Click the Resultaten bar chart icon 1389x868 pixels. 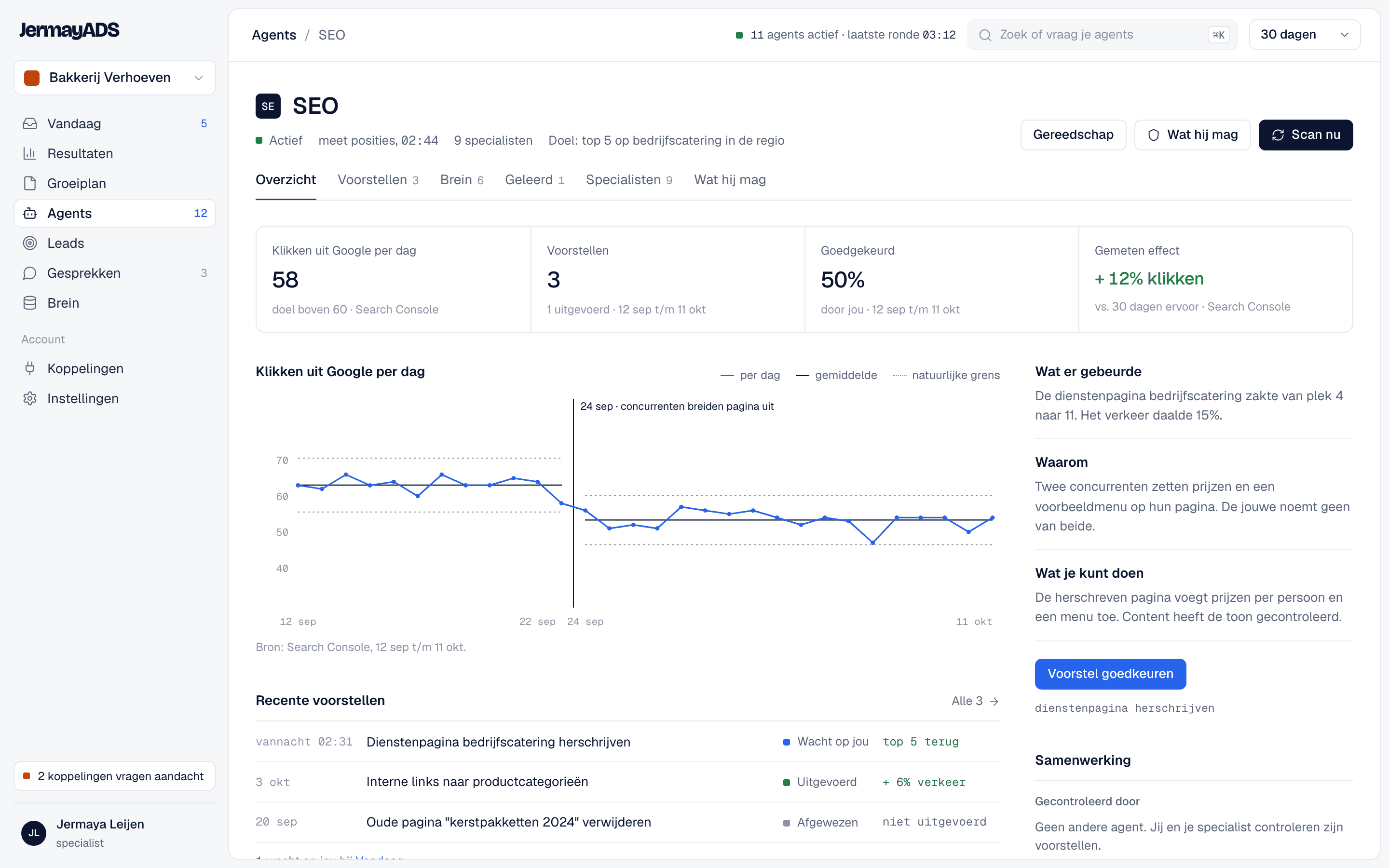pos(30,153)
